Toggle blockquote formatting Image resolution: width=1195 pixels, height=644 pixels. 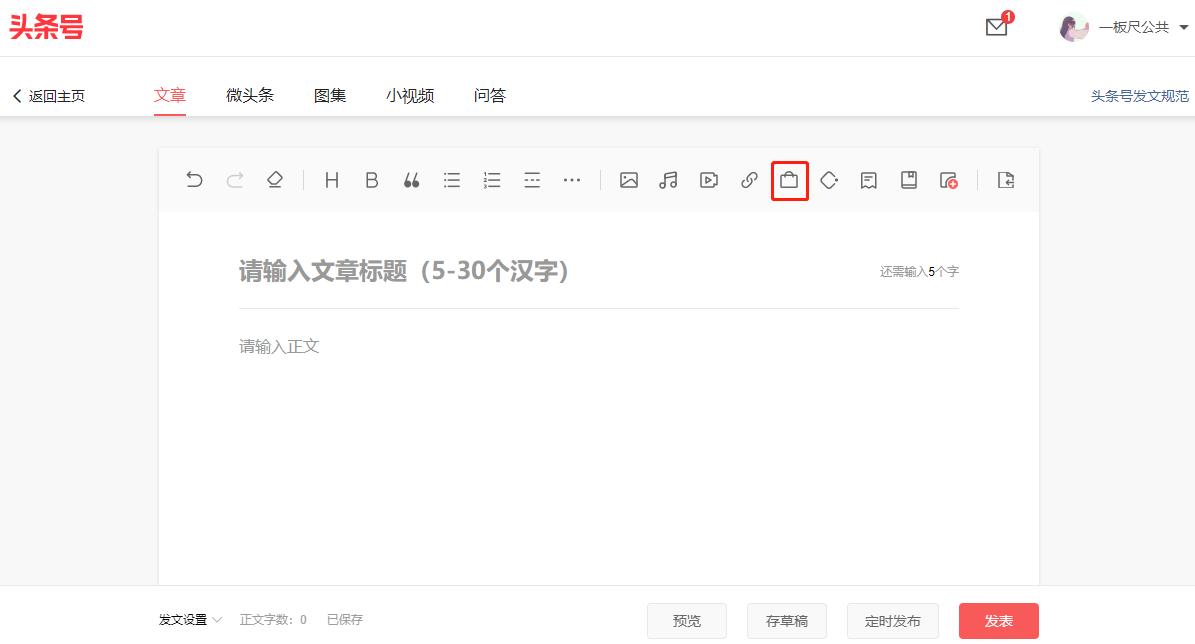[411, 180]
